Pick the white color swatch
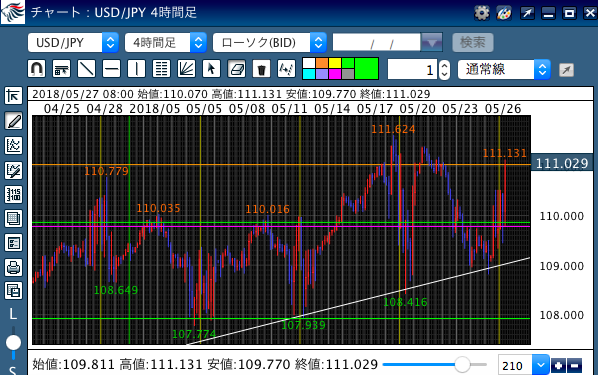The height and width of the screenshot is (375, 598). coord(309,63)
